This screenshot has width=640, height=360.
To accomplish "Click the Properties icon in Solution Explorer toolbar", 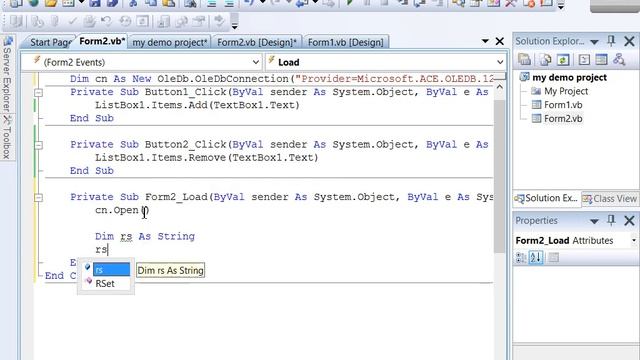I will 524,60.
